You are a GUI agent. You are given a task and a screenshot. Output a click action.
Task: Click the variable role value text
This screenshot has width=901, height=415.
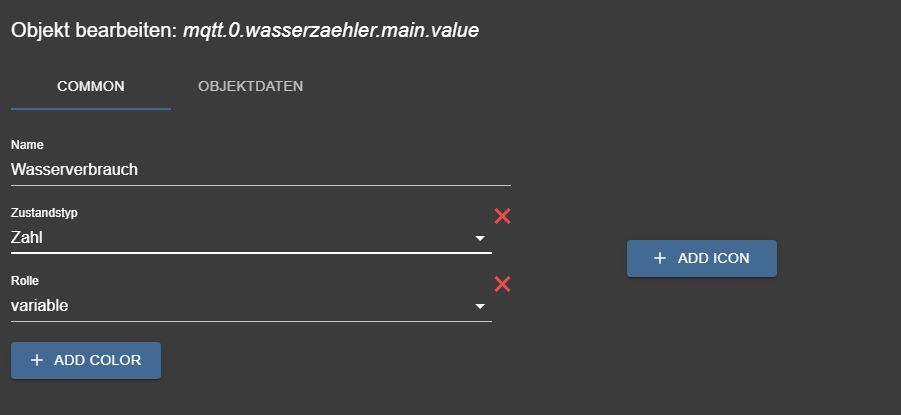point(40,306)
